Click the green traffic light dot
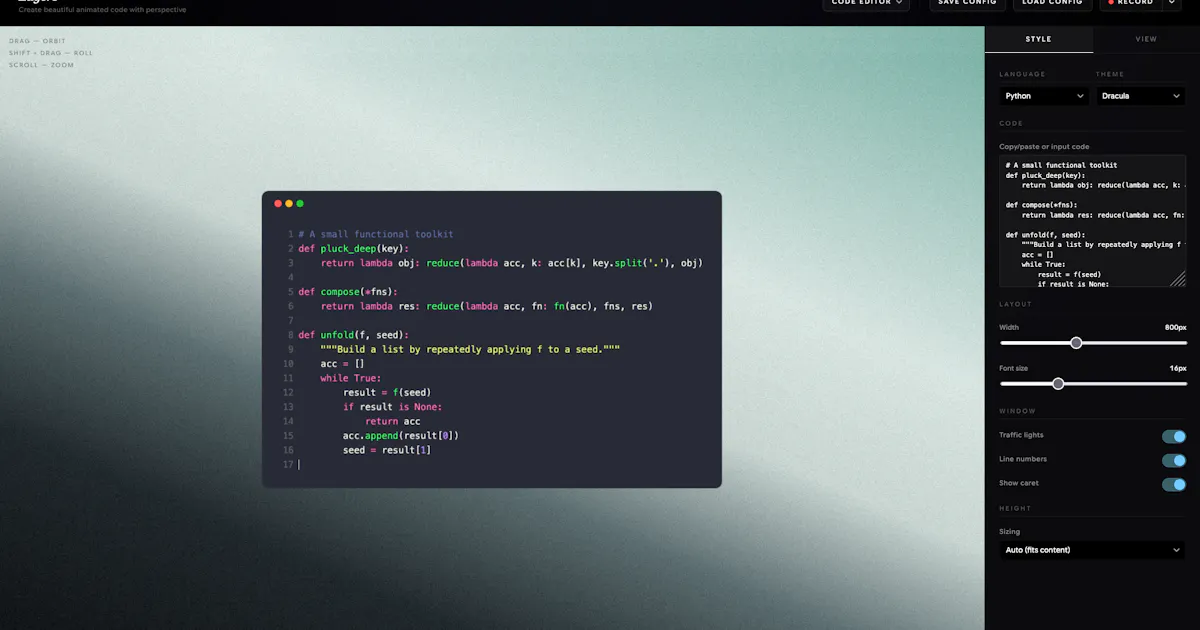The image size is (1200, 630). point(300,203)
